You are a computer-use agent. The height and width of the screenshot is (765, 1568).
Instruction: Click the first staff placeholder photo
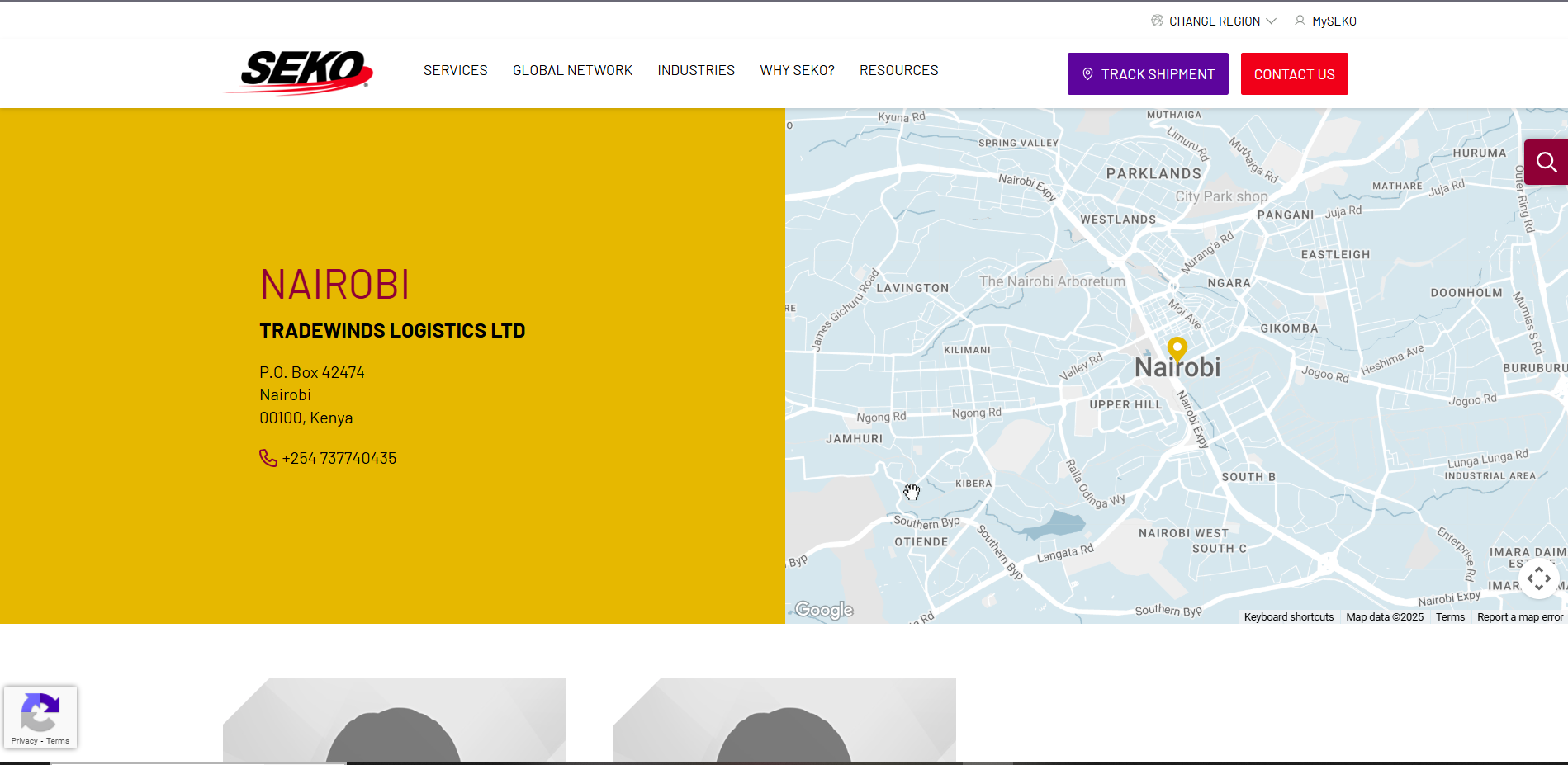[394, 720]
